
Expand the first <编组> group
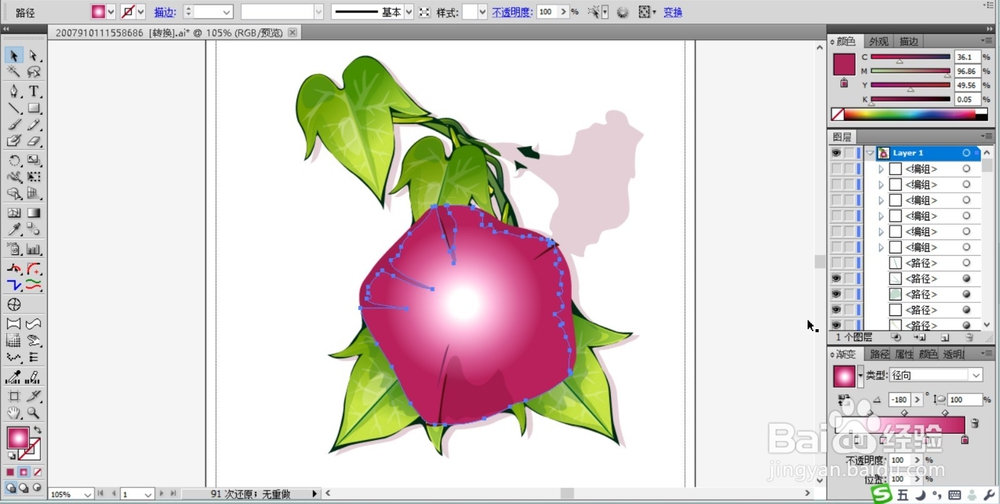(881, 169)
